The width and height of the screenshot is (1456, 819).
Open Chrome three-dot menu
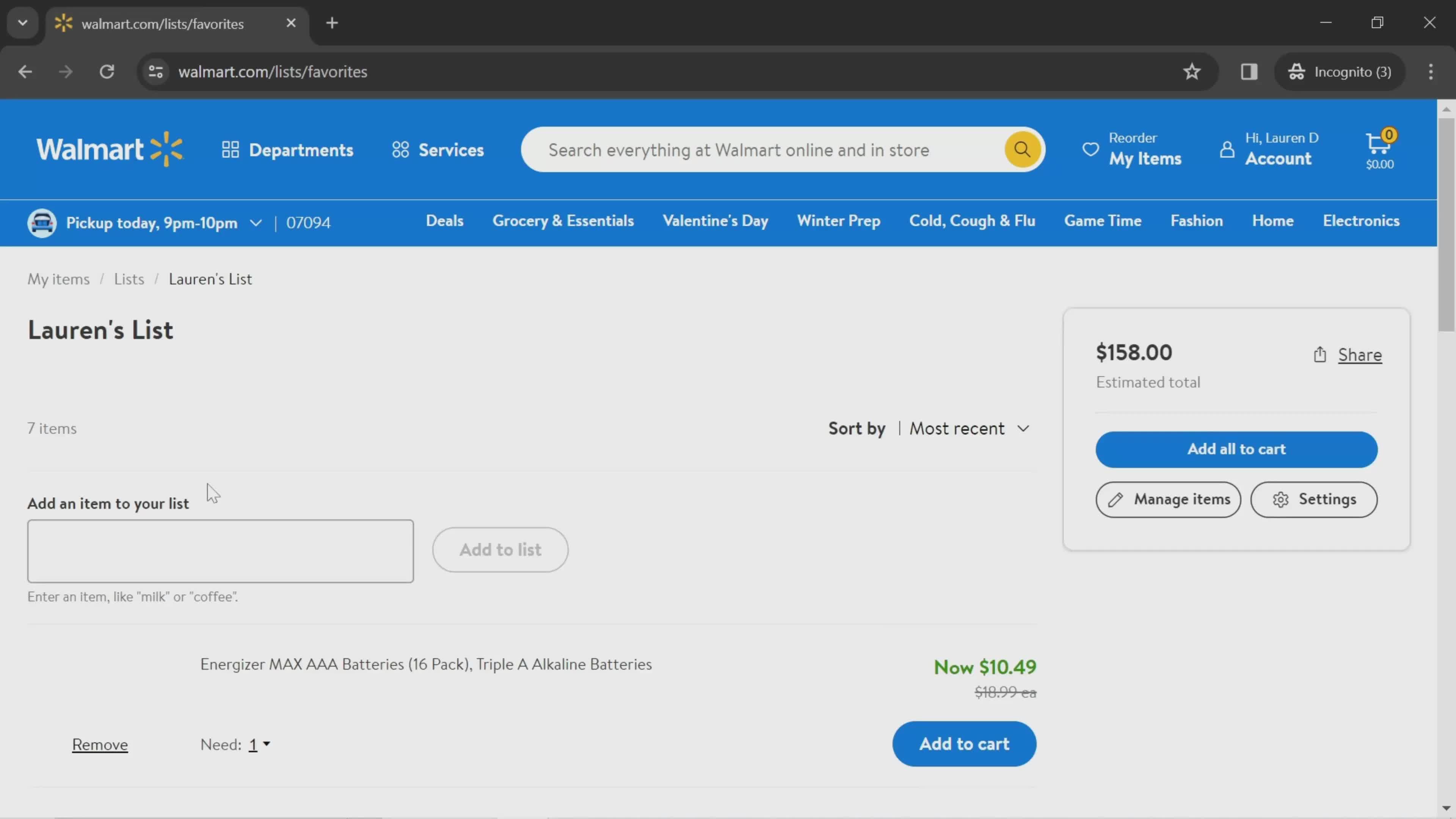tap(1431, 72)
